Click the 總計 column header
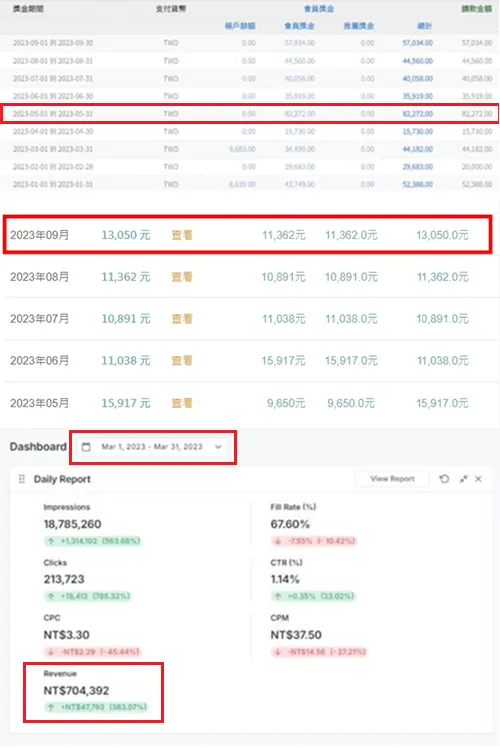Screen dimensions: 500x748 pos(425,26)
